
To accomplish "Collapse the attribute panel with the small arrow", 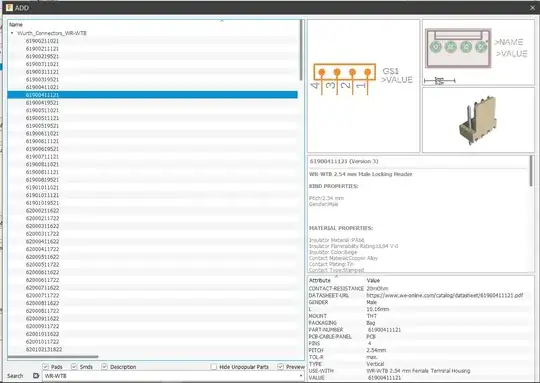I will (336, 276).
